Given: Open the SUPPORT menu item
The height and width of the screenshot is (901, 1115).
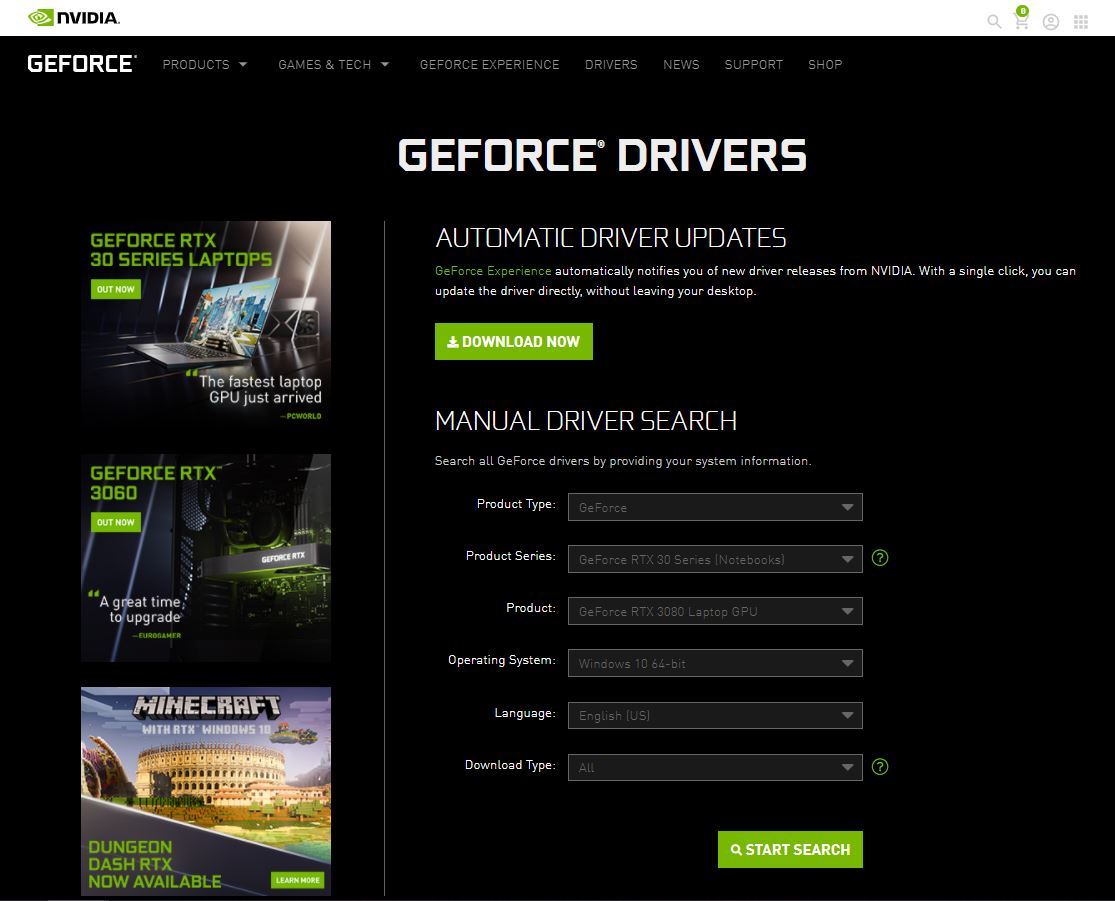Looking at the screenshot, I should [753, 64].
